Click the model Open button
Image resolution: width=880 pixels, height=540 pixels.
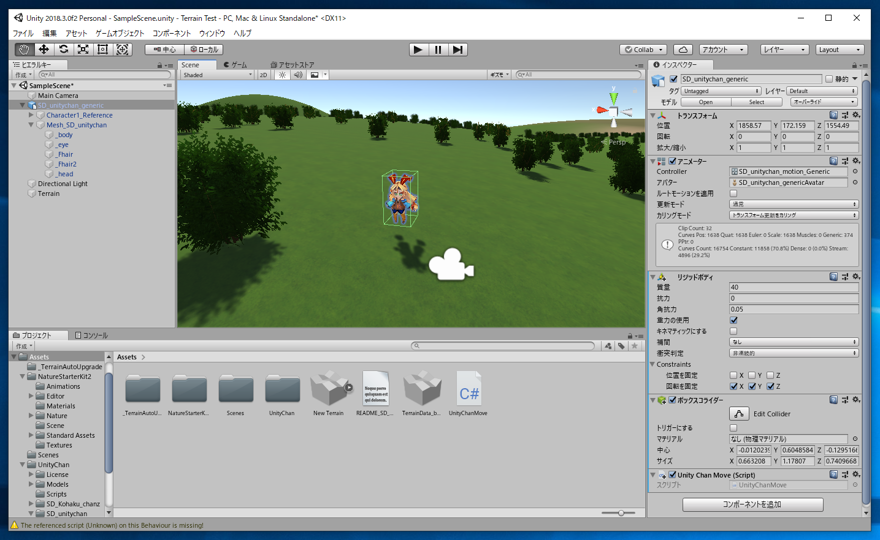(705, 102)
